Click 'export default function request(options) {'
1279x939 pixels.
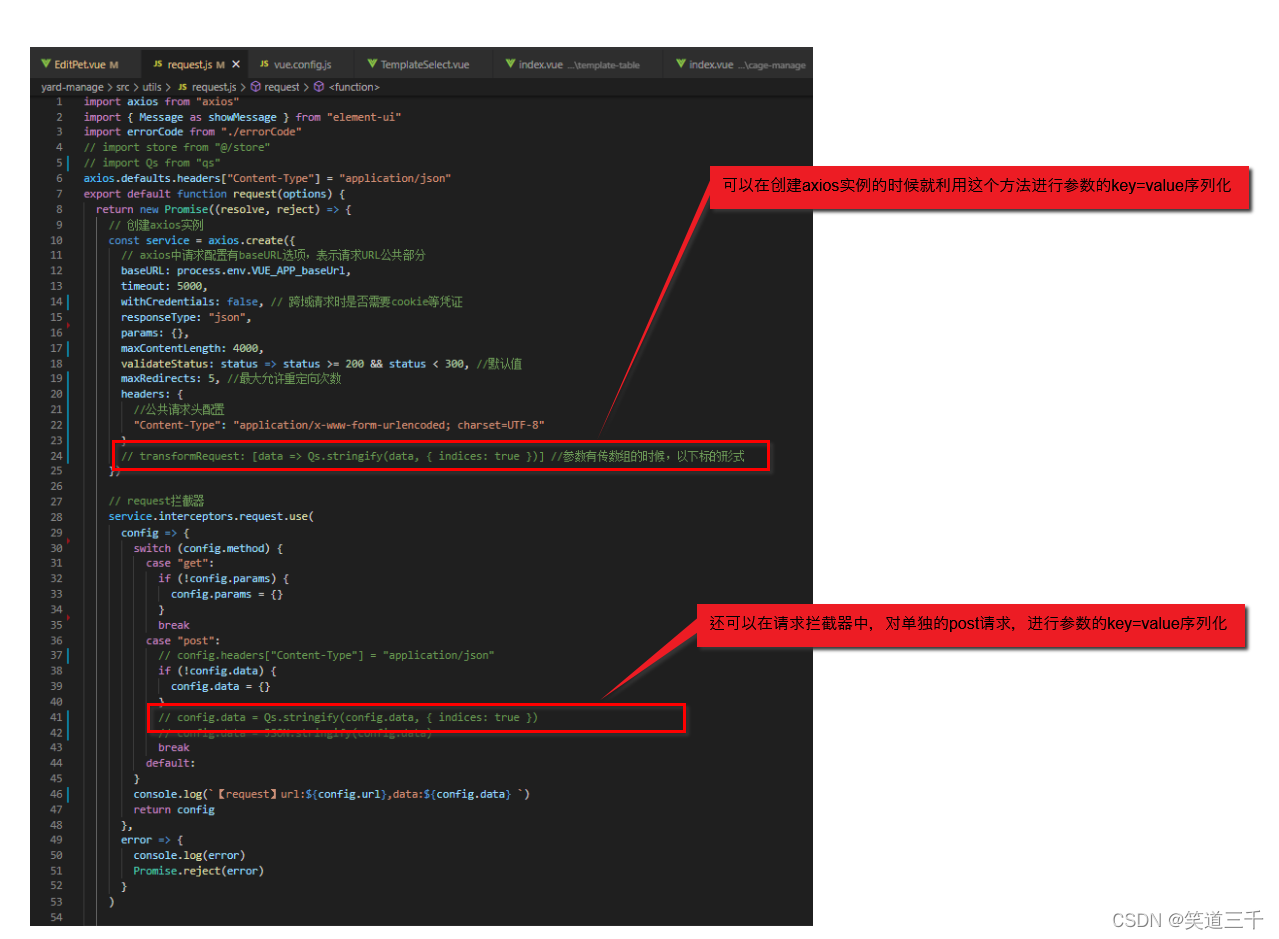click(x=214, y=193)
